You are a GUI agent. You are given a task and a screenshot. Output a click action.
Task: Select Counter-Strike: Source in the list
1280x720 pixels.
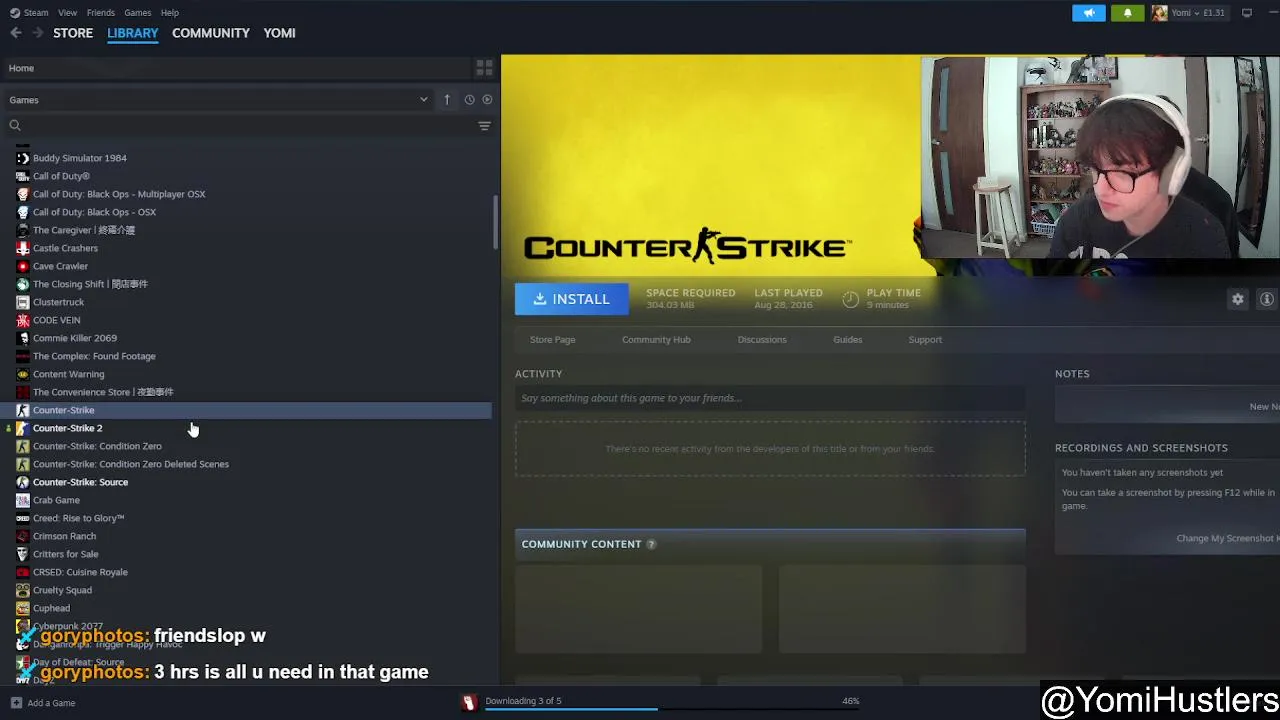point(81,482)
